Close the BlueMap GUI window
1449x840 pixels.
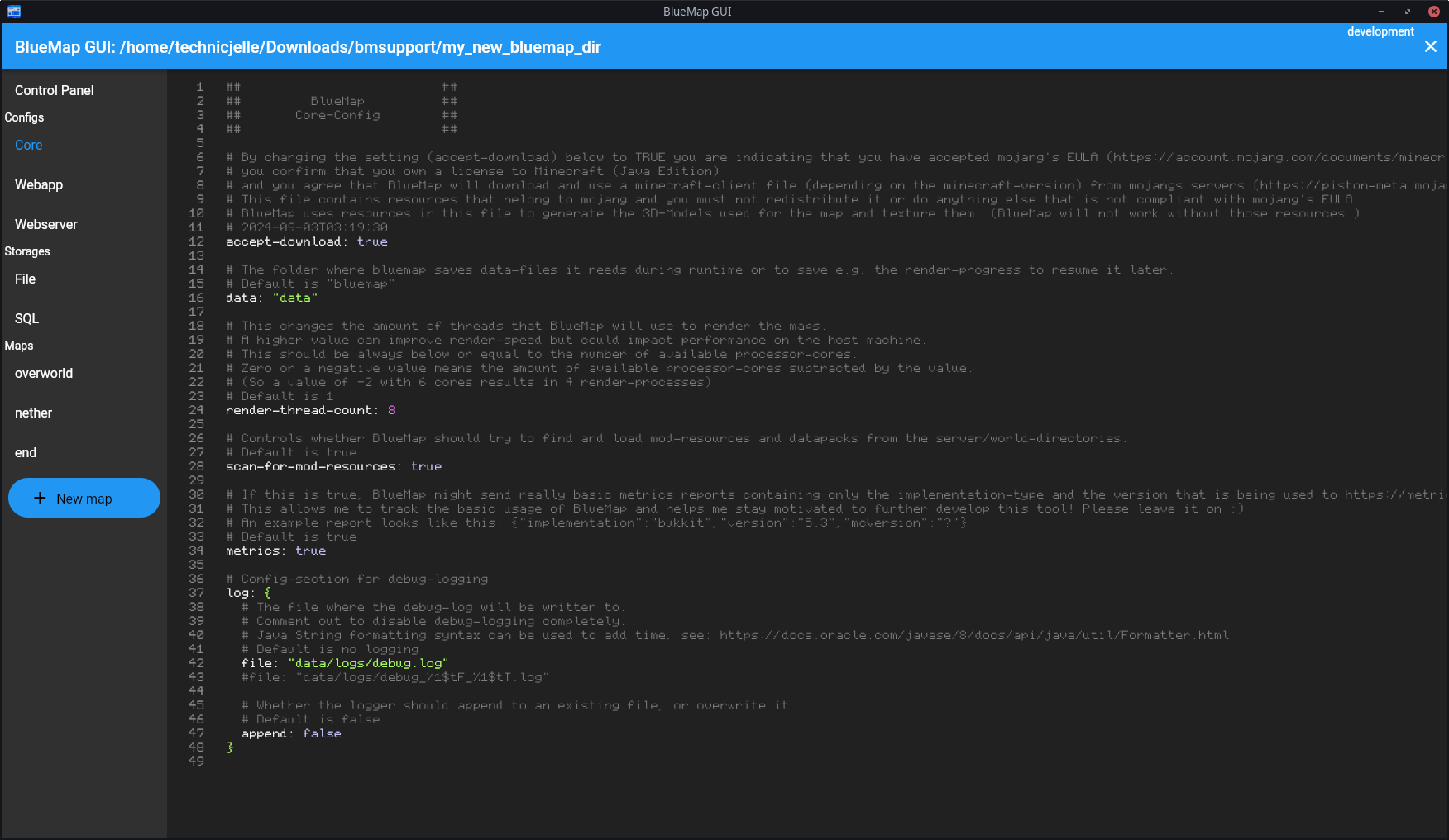(1434, 12)
